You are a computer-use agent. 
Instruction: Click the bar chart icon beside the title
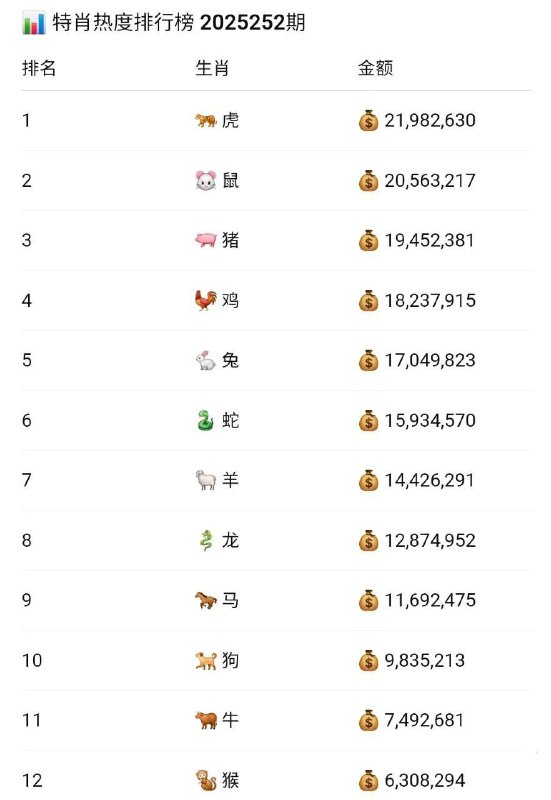[34, 23]
